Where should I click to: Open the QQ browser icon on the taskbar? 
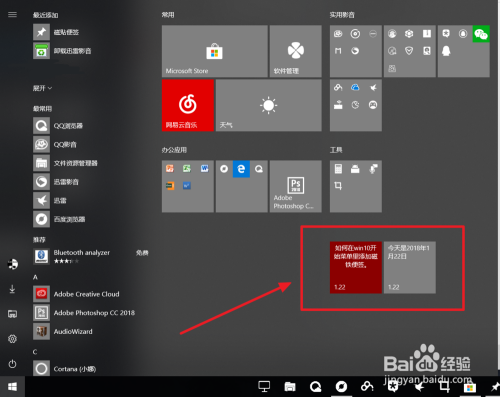click(315, 387)
